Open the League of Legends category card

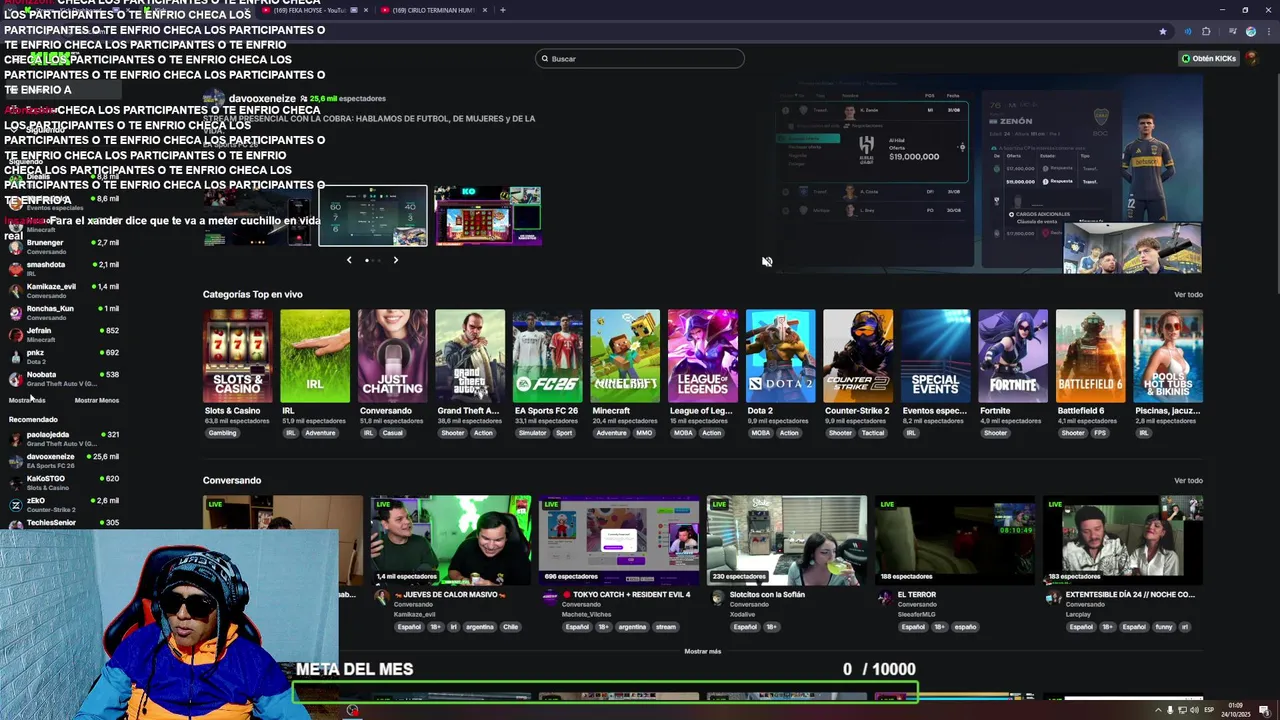click(x=702, y=356)
